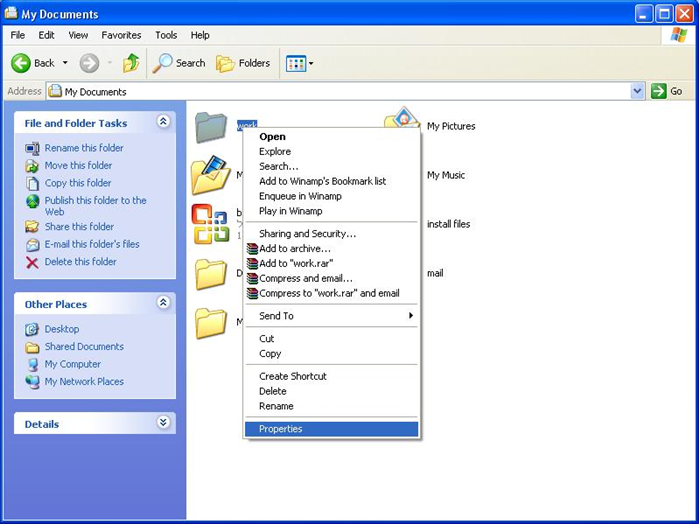The height and width of the screenshot is (524, 699).
Task: Click inside the Address bar field
Action: point(340,91)
